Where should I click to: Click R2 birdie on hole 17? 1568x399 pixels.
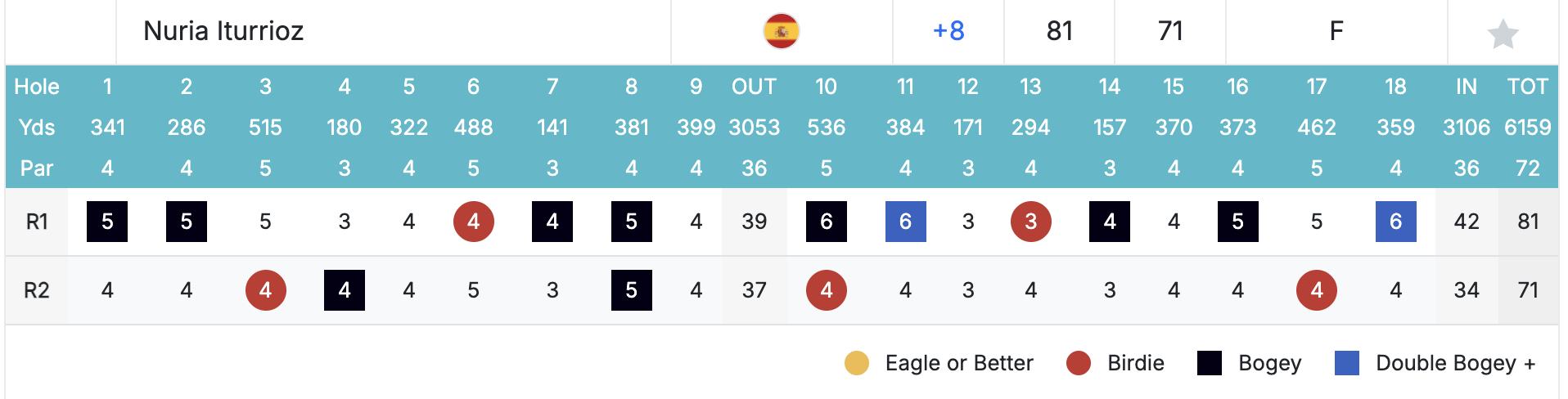click(x=1316, y=290)
